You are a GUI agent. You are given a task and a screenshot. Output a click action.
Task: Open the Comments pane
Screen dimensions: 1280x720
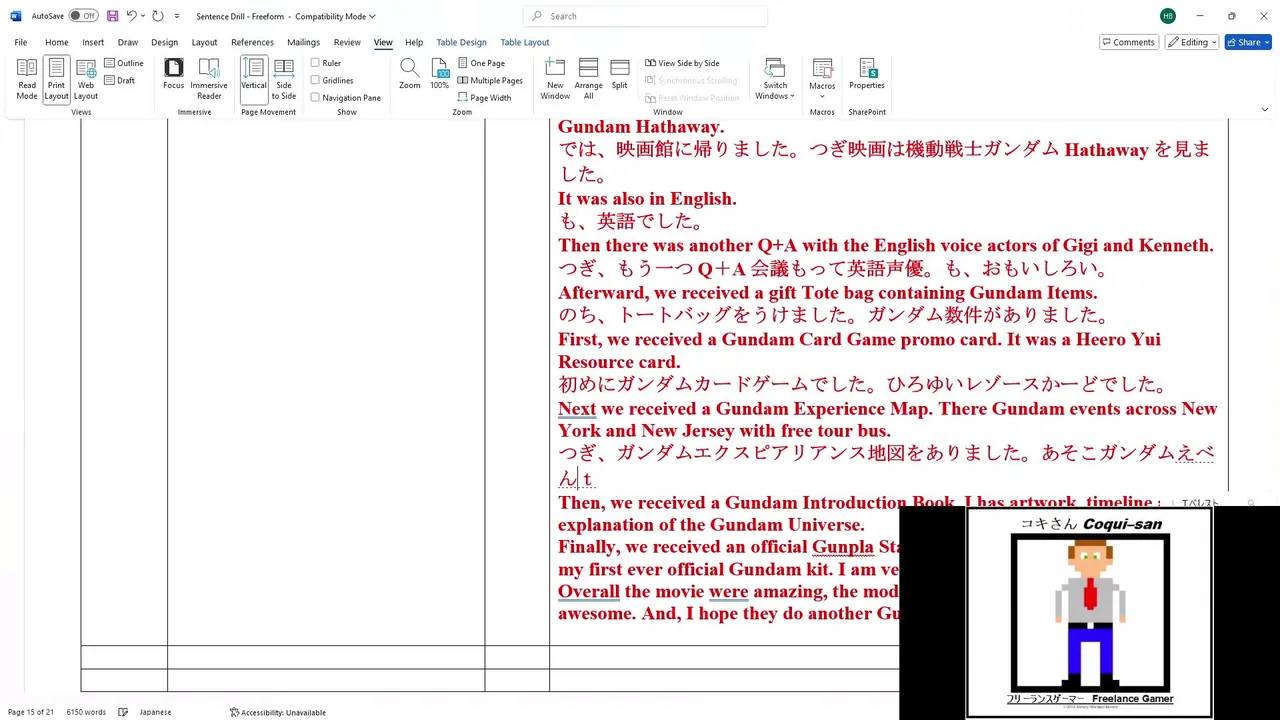coord(1128,42)
